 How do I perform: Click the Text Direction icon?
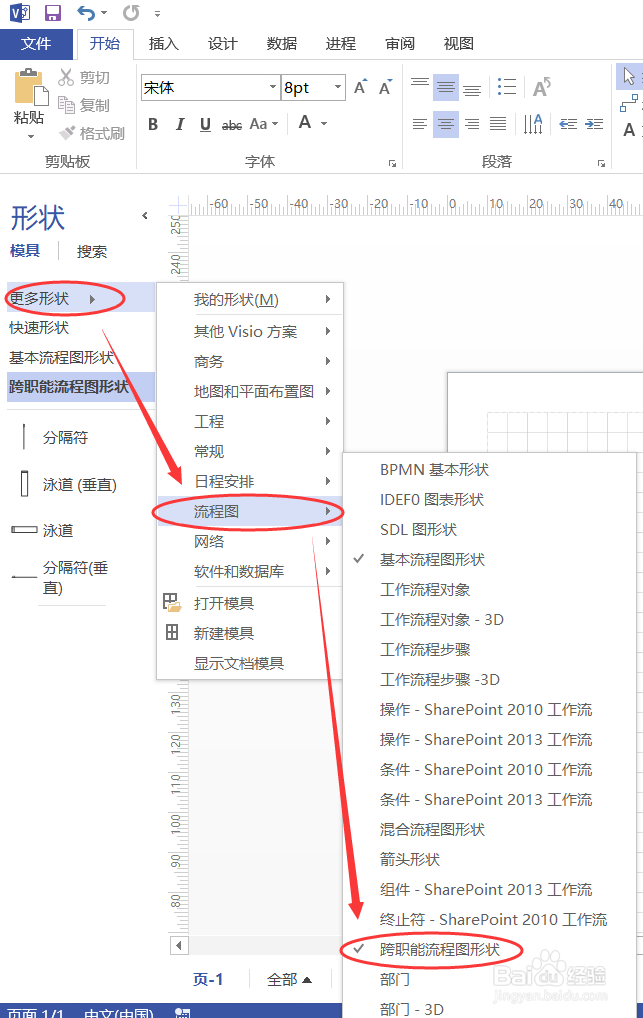pos(533,123)
